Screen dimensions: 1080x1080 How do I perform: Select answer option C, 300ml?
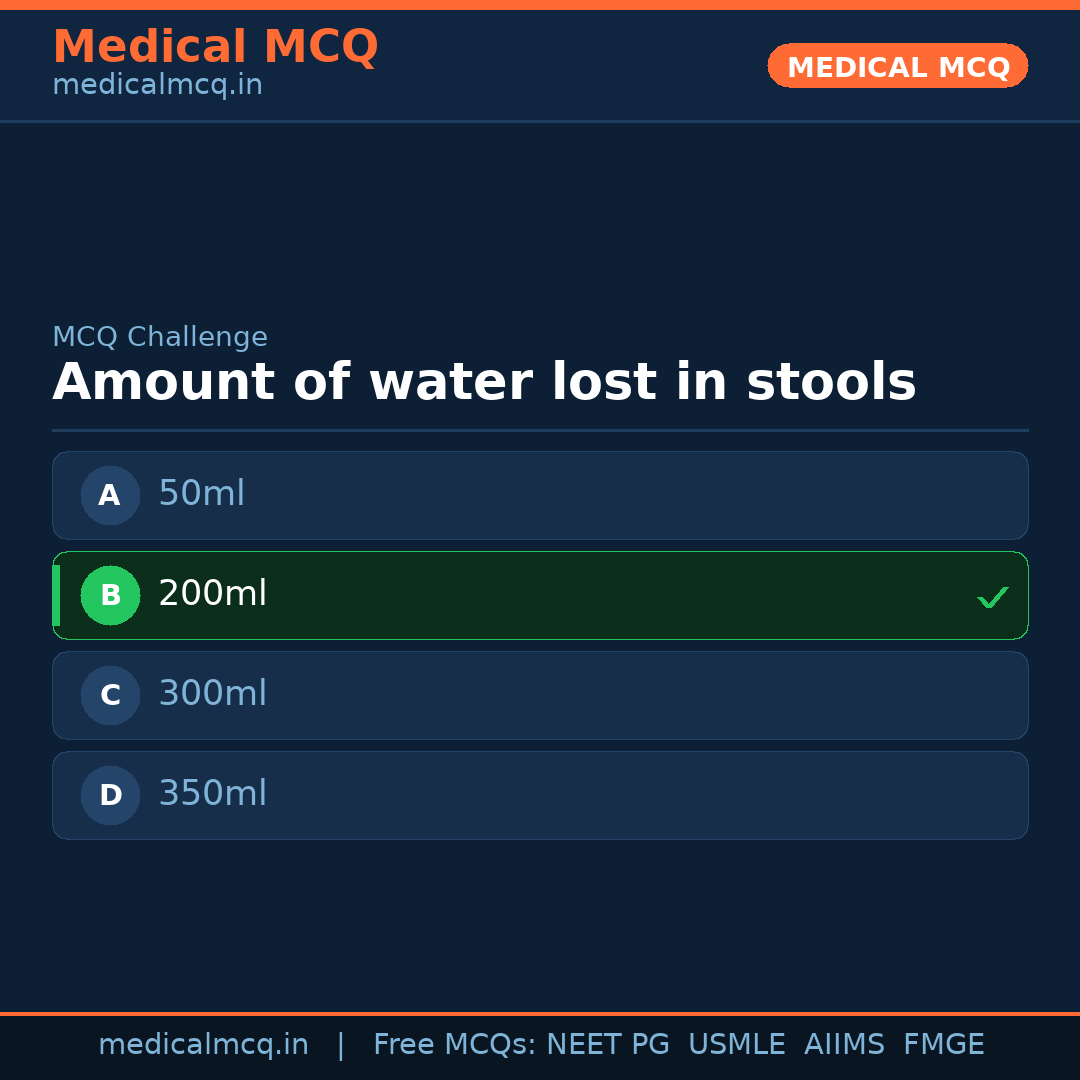[540, 695]
